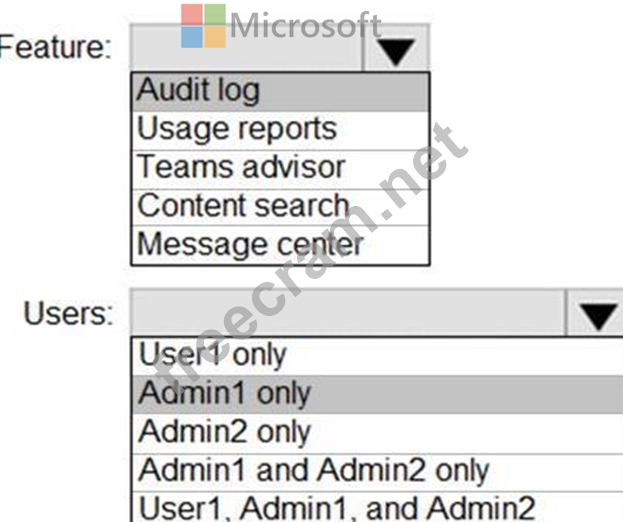Pick the Teams advisor option
This screenshot has width=623, height=522.
pyautogui.click(x=280, y=166)
